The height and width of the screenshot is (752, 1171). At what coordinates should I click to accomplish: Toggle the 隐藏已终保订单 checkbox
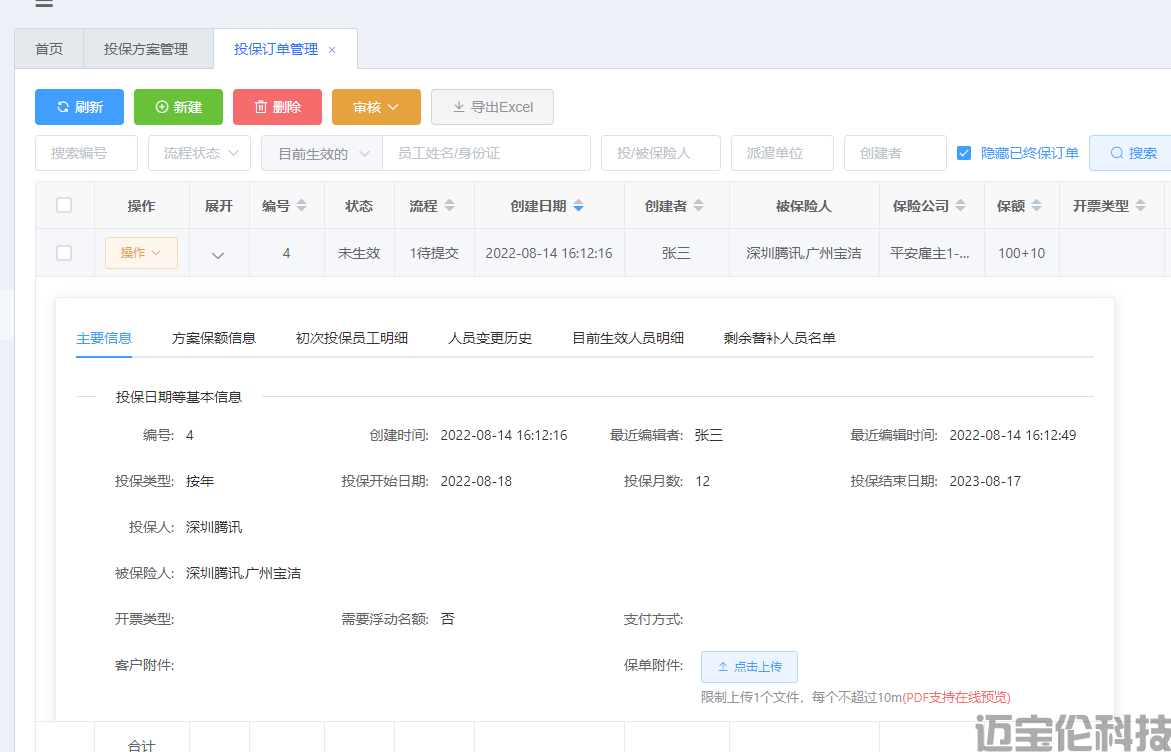(x=964, y=153)
